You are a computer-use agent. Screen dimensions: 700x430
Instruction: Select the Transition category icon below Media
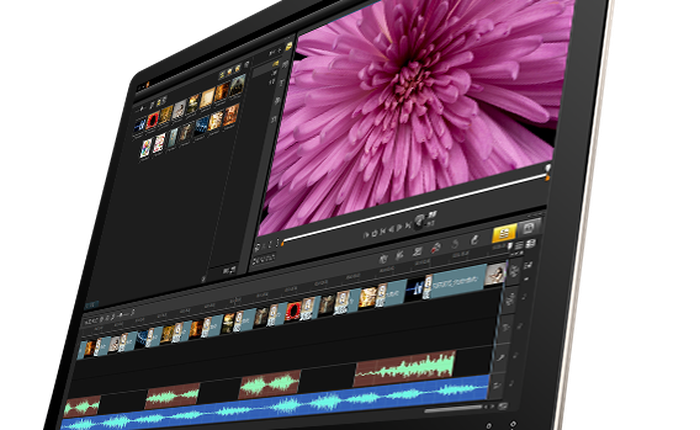click(x=285, y=65)
